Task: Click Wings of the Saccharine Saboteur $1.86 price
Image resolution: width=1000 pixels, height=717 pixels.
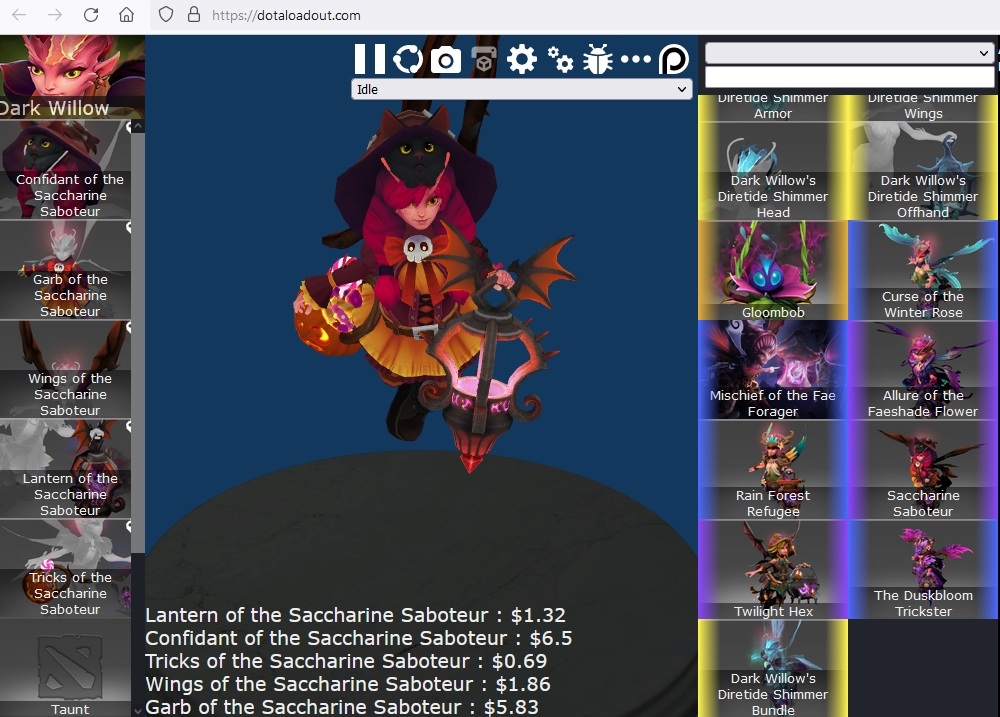Action: [348, 684]
